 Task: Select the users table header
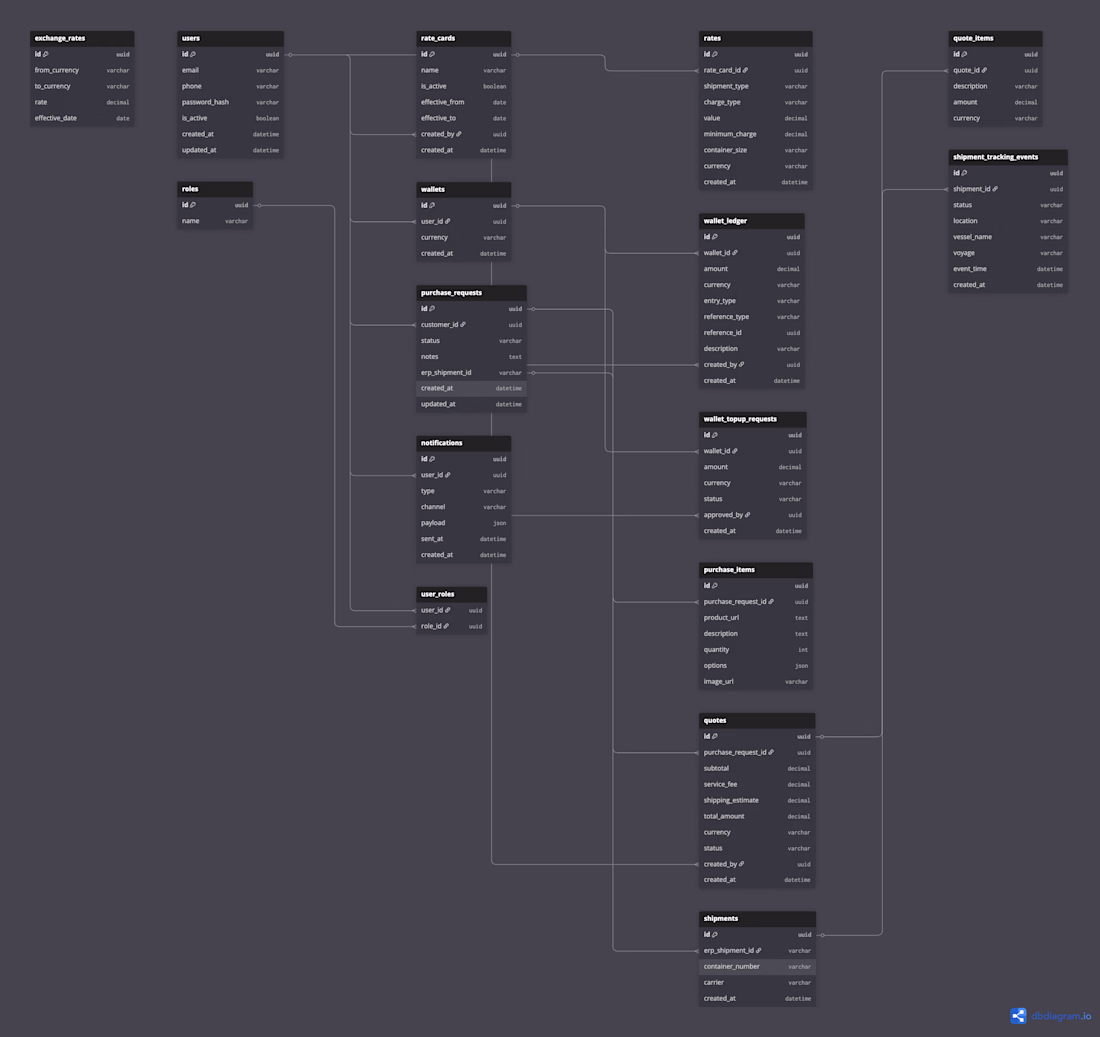coord(230,39)
